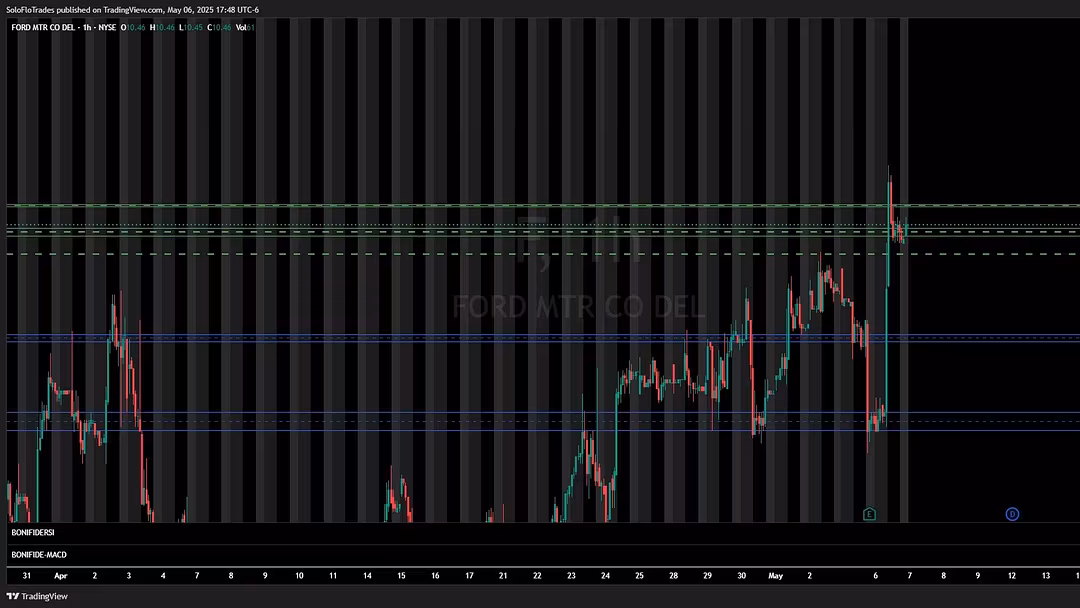
Task: Click the 'FORD MTR CO DEL' symbol title
Action: click(43, 28)
